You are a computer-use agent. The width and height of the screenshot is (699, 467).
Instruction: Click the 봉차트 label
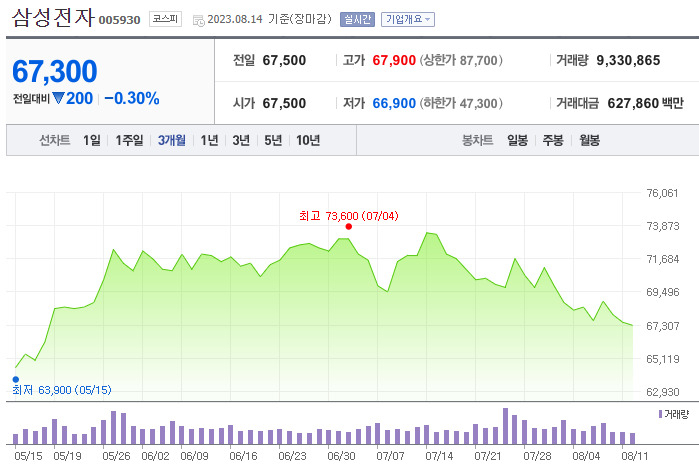477,140
